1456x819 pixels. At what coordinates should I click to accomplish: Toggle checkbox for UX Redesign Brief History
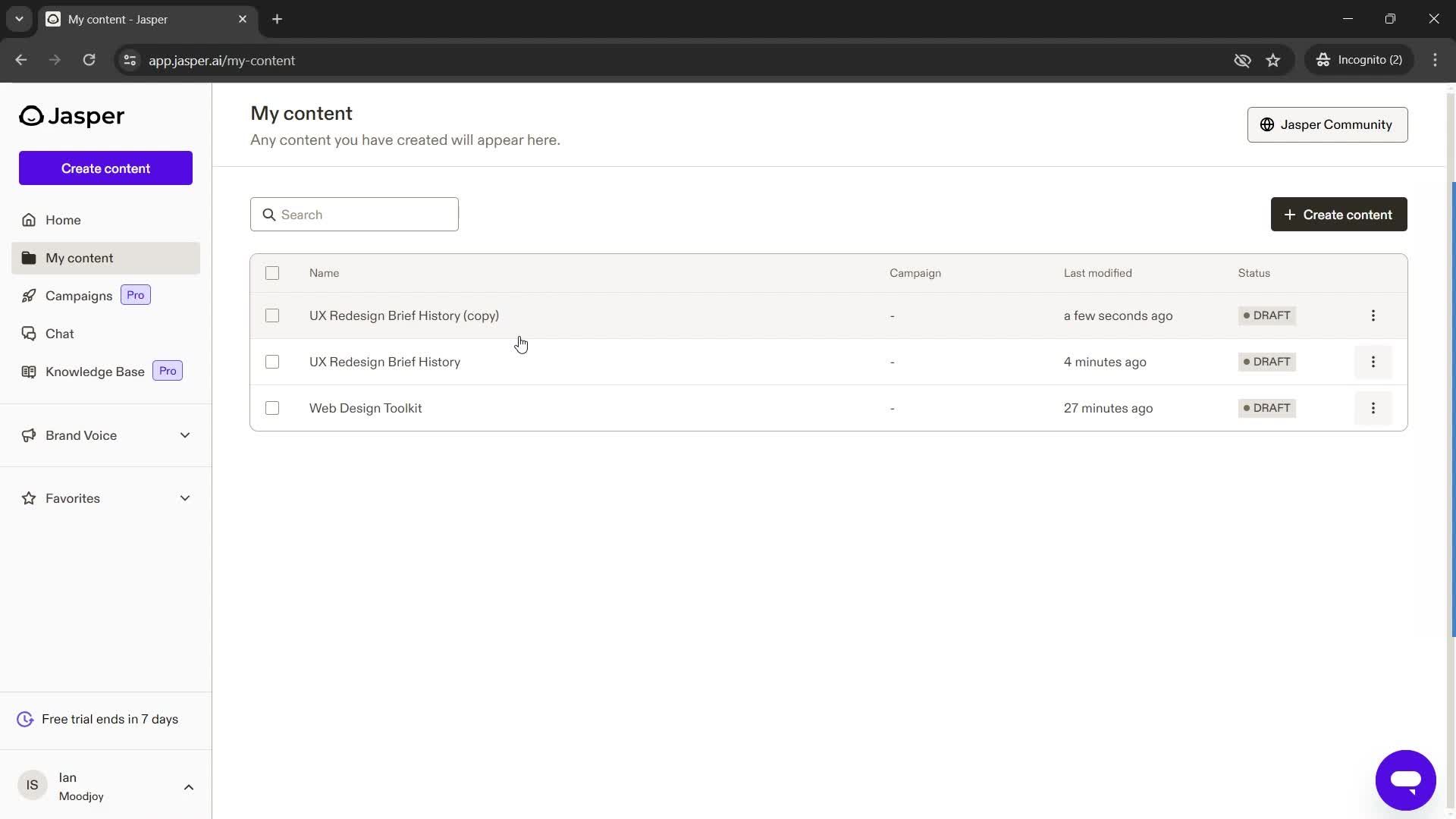coord(272,361)
